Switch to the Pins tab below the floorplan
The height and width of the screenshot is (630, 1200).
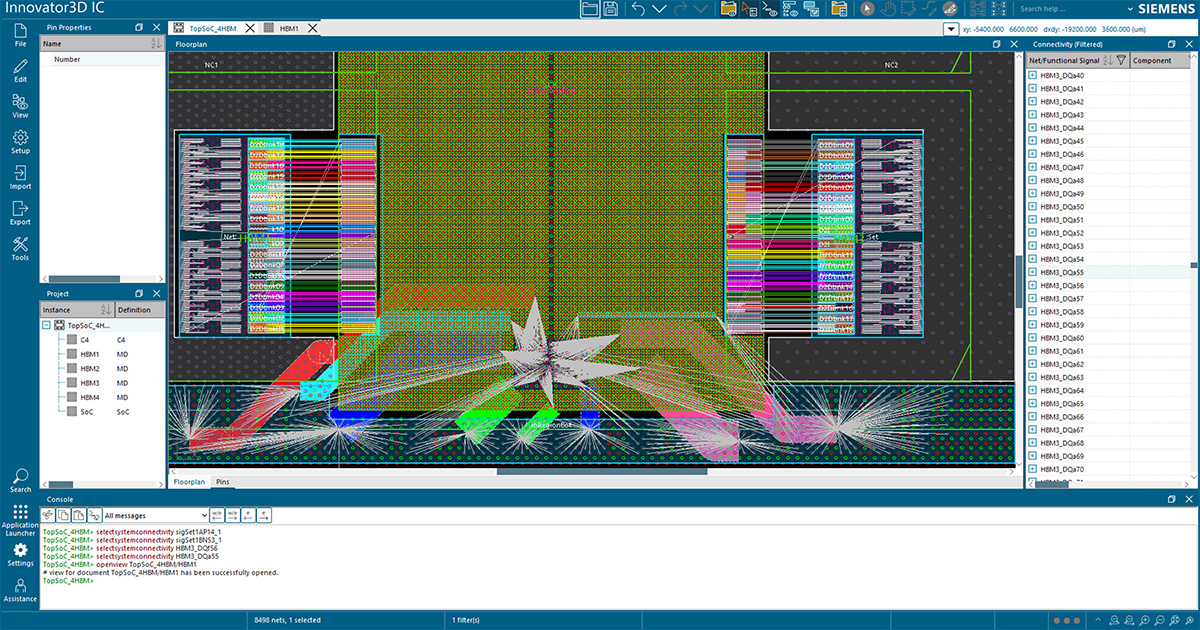coord(223,482)
